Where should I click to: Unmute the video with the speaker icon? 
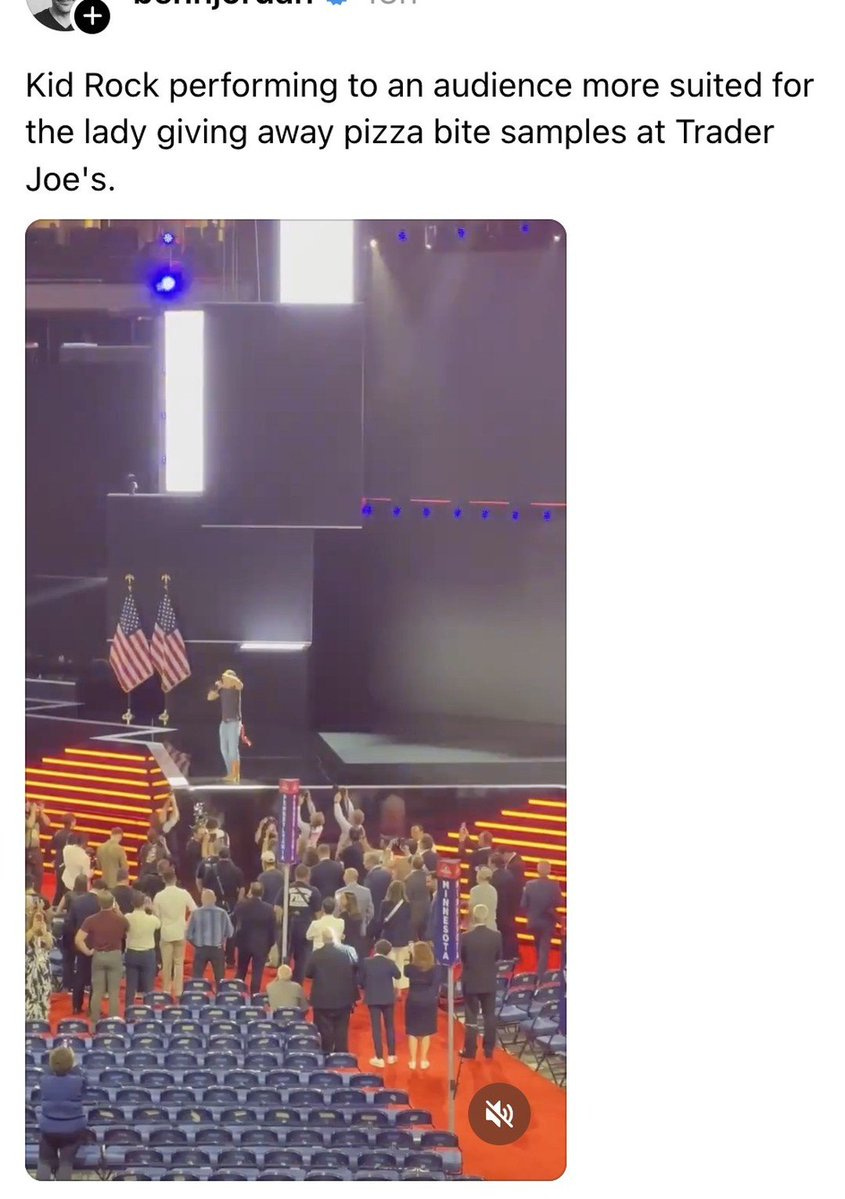coord(499,1114)
